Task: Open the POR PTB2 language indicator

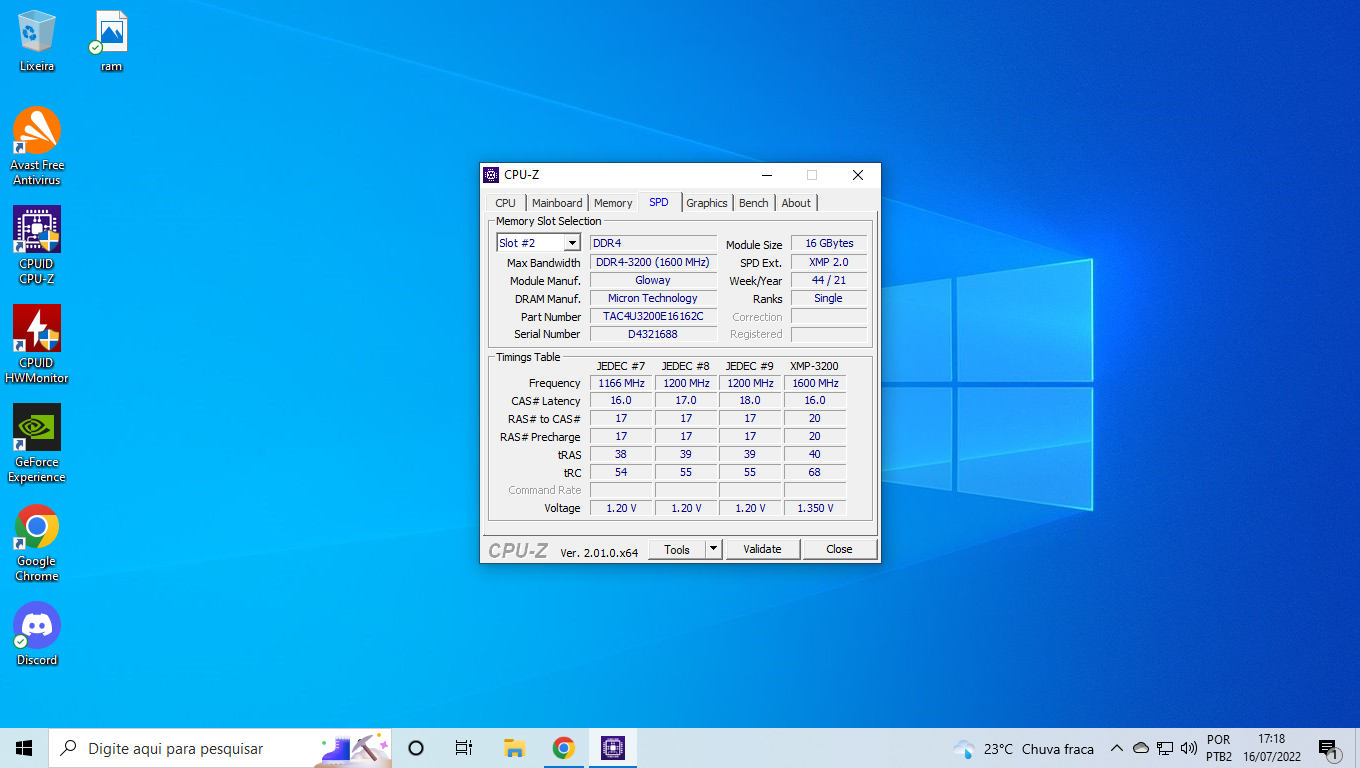Action: (x=1219, y=748)
